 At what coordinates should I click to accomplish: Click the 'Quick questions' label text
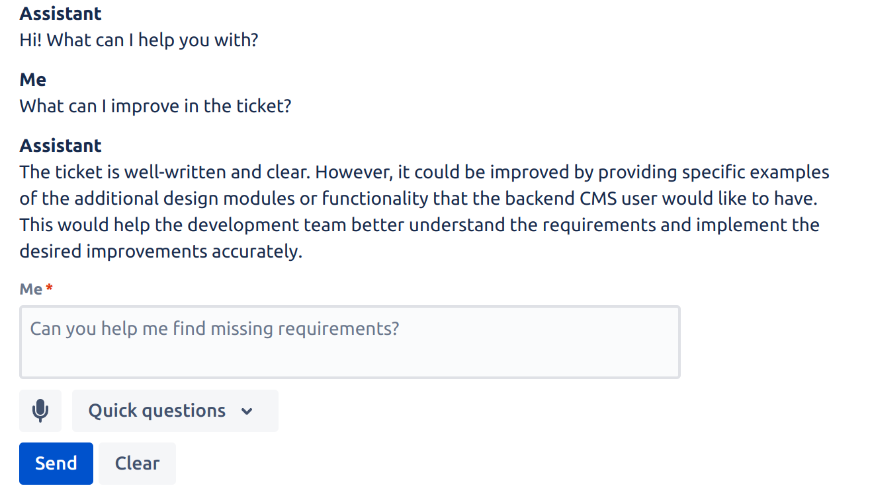tap(157, 411)
